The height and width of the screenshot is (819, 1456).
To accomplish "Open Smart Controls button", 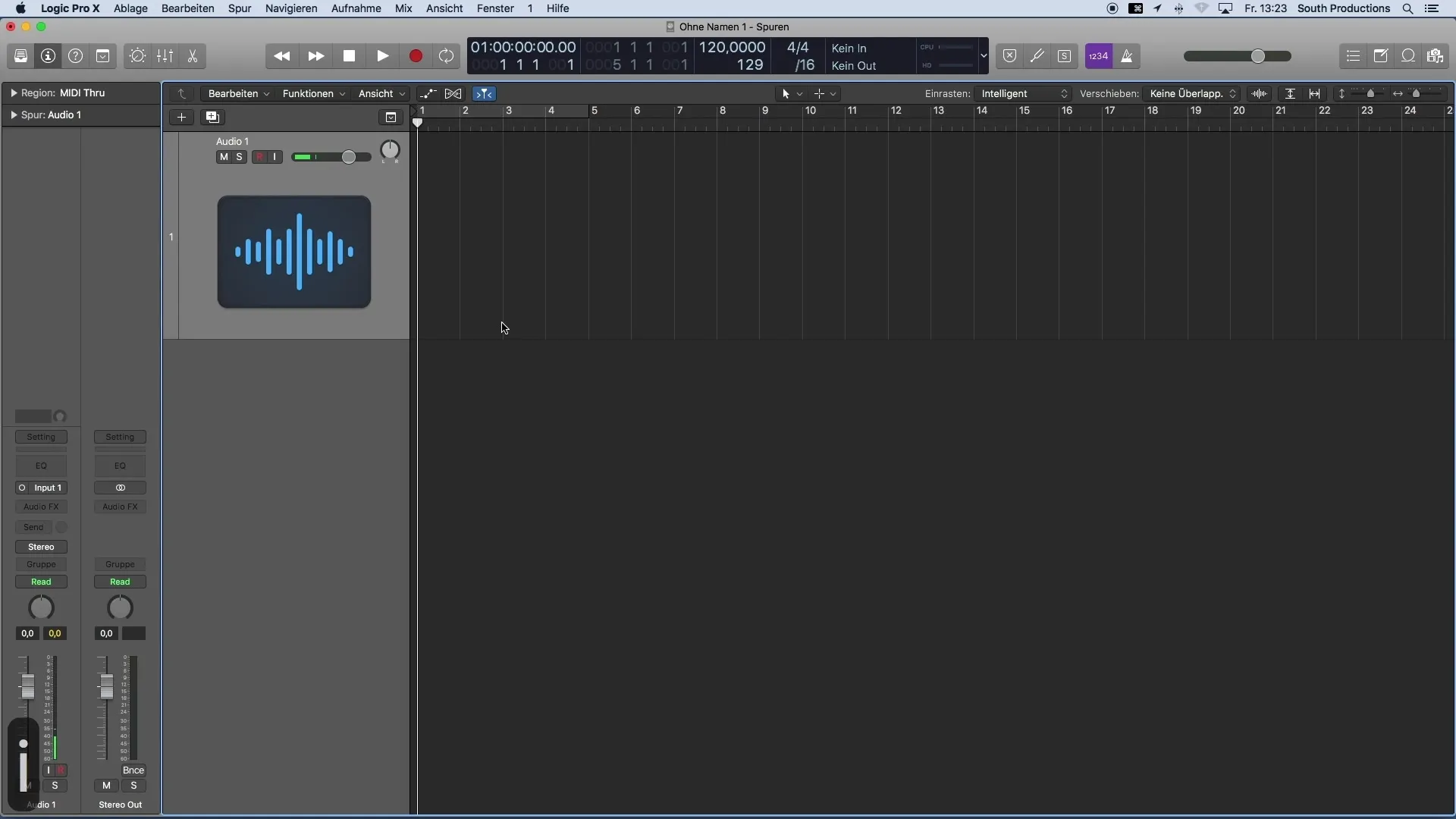I will tap(137, 56).
